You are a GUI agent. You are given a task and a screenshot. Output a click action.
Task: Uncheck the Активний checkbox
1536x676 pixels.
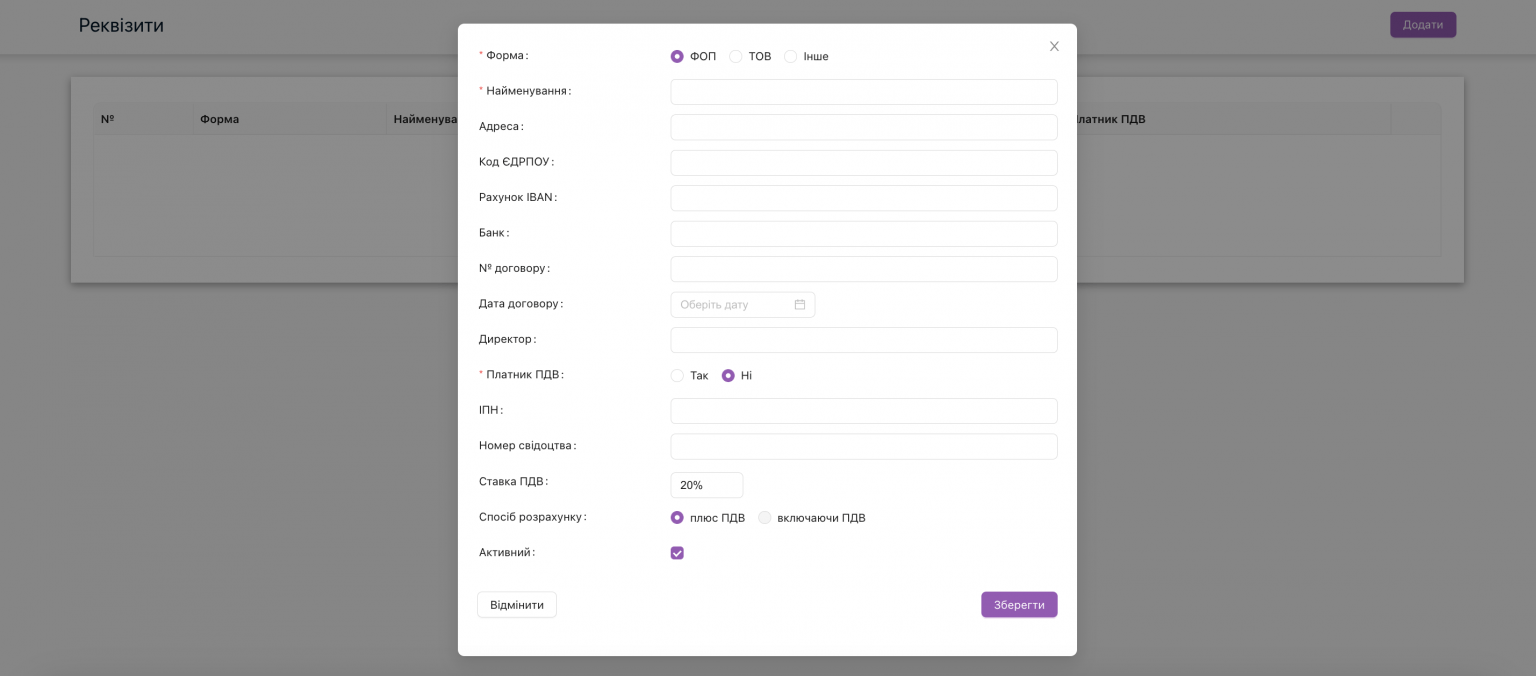click(x=677, y=553)
